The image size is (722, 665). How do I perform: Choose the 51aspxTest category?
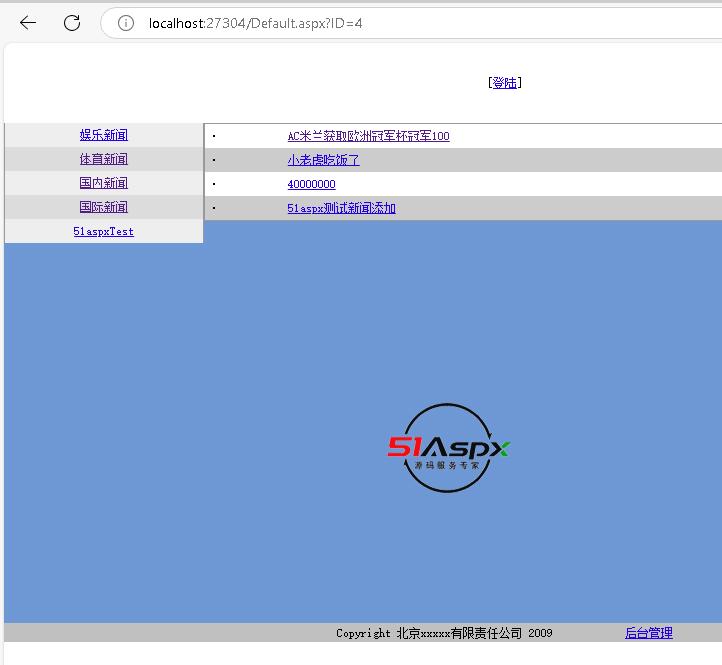coord(104,231)
